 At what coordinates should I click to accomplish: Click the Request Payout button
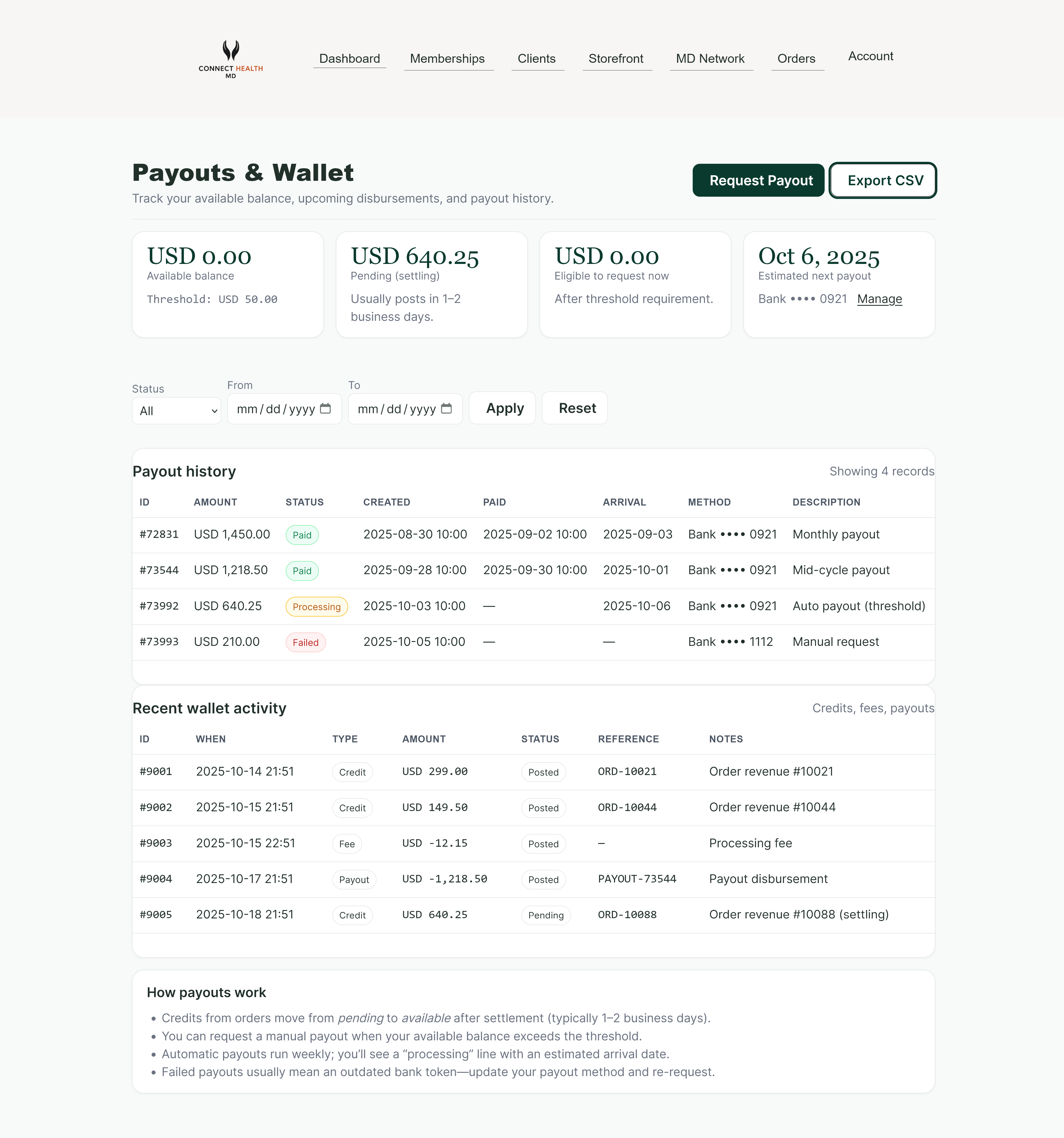(x=758, y=180)
